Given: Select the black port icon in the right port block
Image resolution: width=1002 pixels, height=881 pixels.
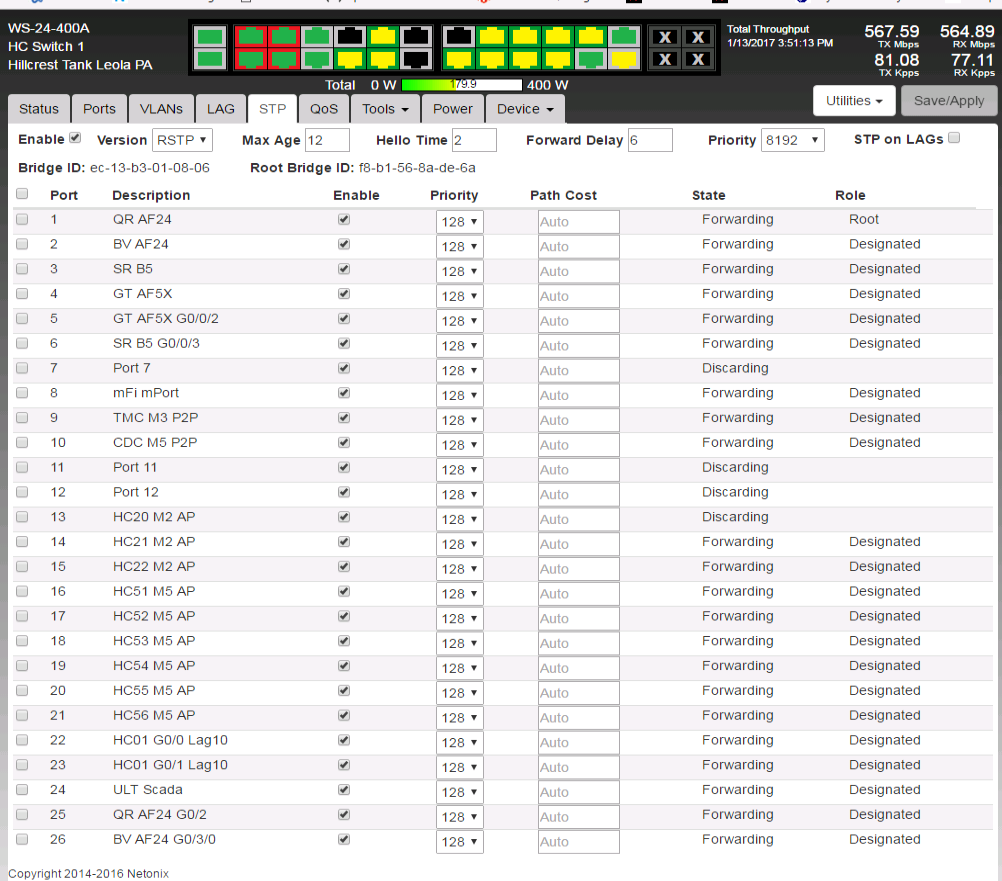Looking at the screenshot, I should pyautogui.click(x=458, y=37).
